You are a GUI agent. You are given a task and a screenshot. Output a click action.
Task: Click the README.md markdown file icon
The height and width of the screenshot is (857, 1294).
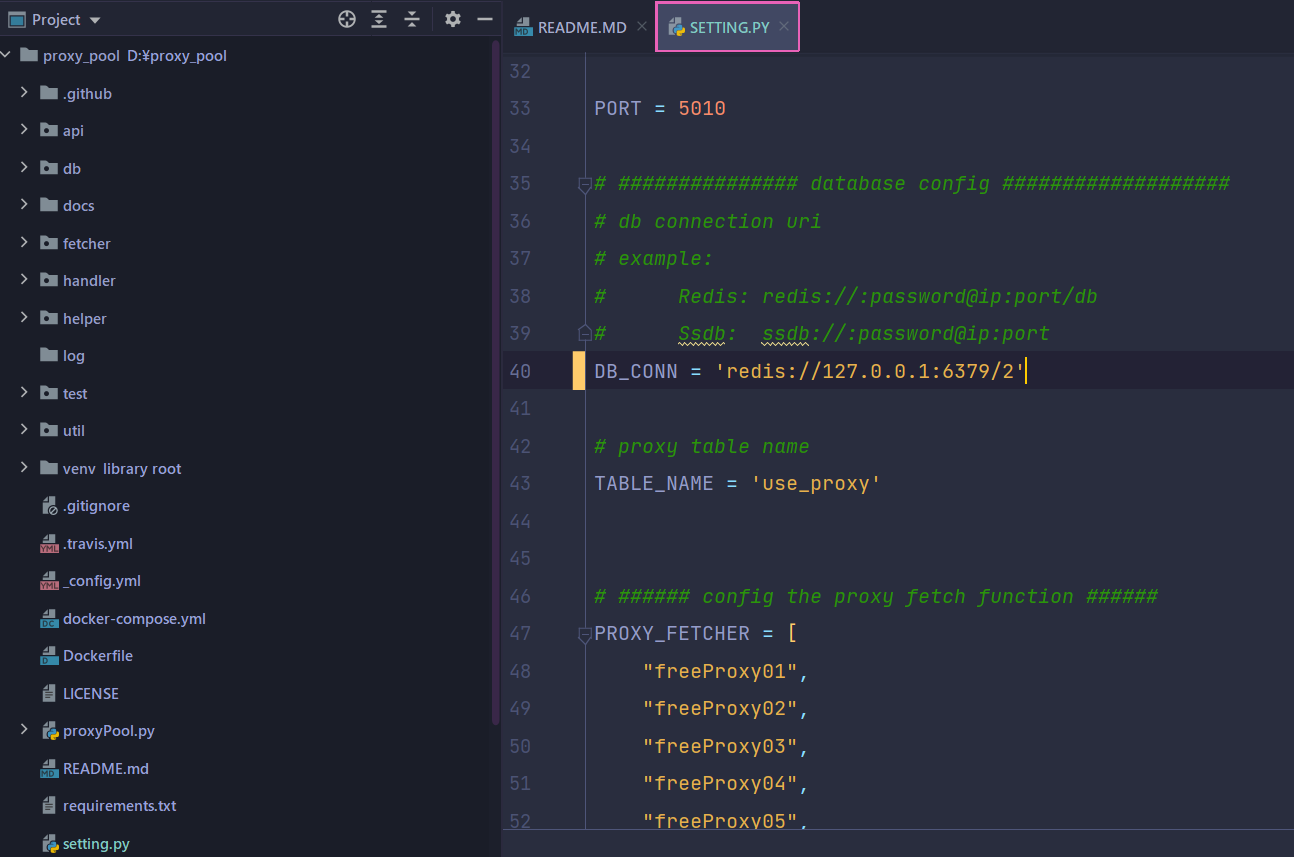(49, 769)
